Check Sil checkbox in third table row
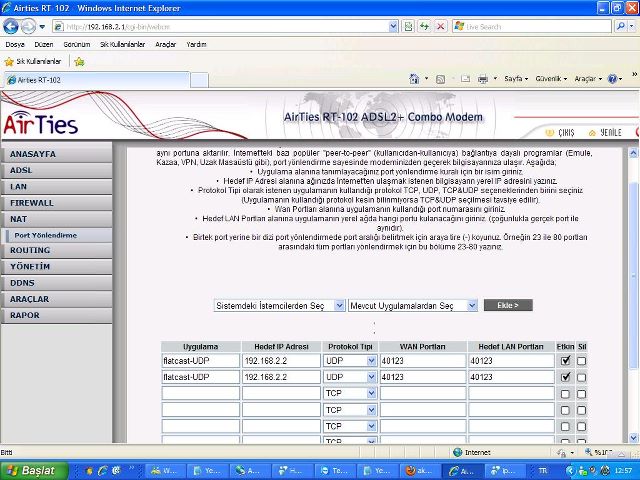 click(582, 394)
